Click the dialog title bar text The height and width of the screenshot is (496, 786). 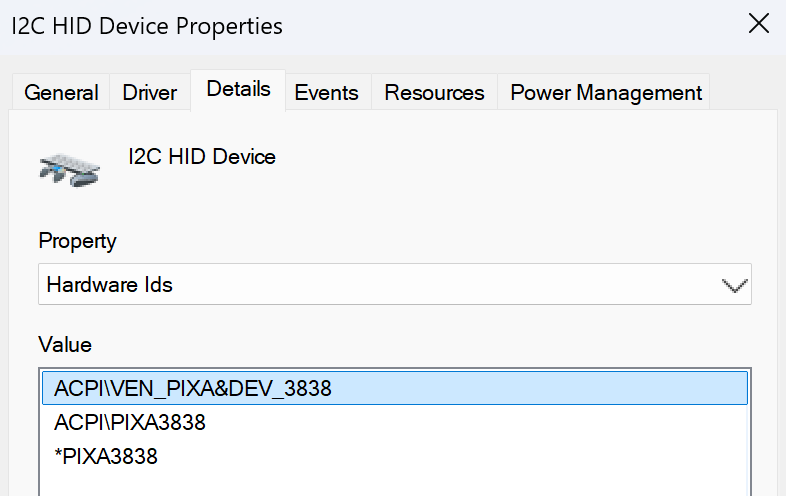147,26
